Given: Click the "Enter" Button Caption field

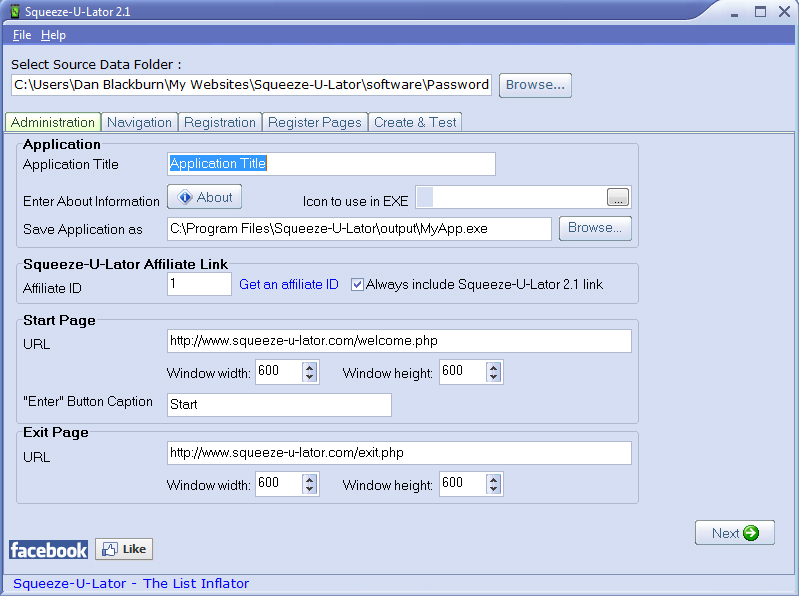Looking at the screenshot, I should pyautogui.click(x=279, y=405).
